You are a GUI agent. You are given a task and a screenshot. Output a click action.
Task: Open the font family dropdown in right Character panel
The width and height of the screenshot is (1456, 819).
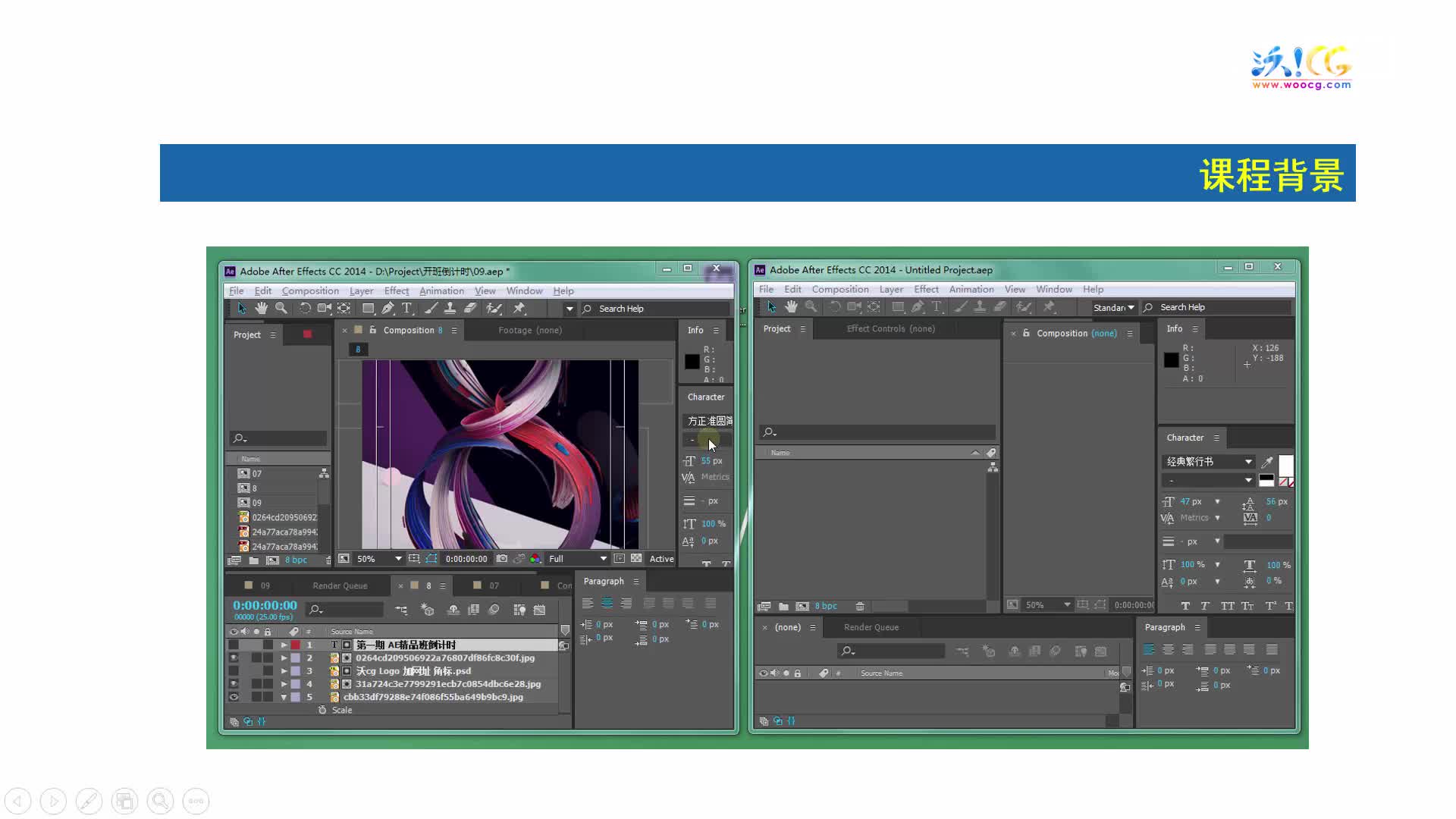pyautogui.click(x=1208, y=462)
